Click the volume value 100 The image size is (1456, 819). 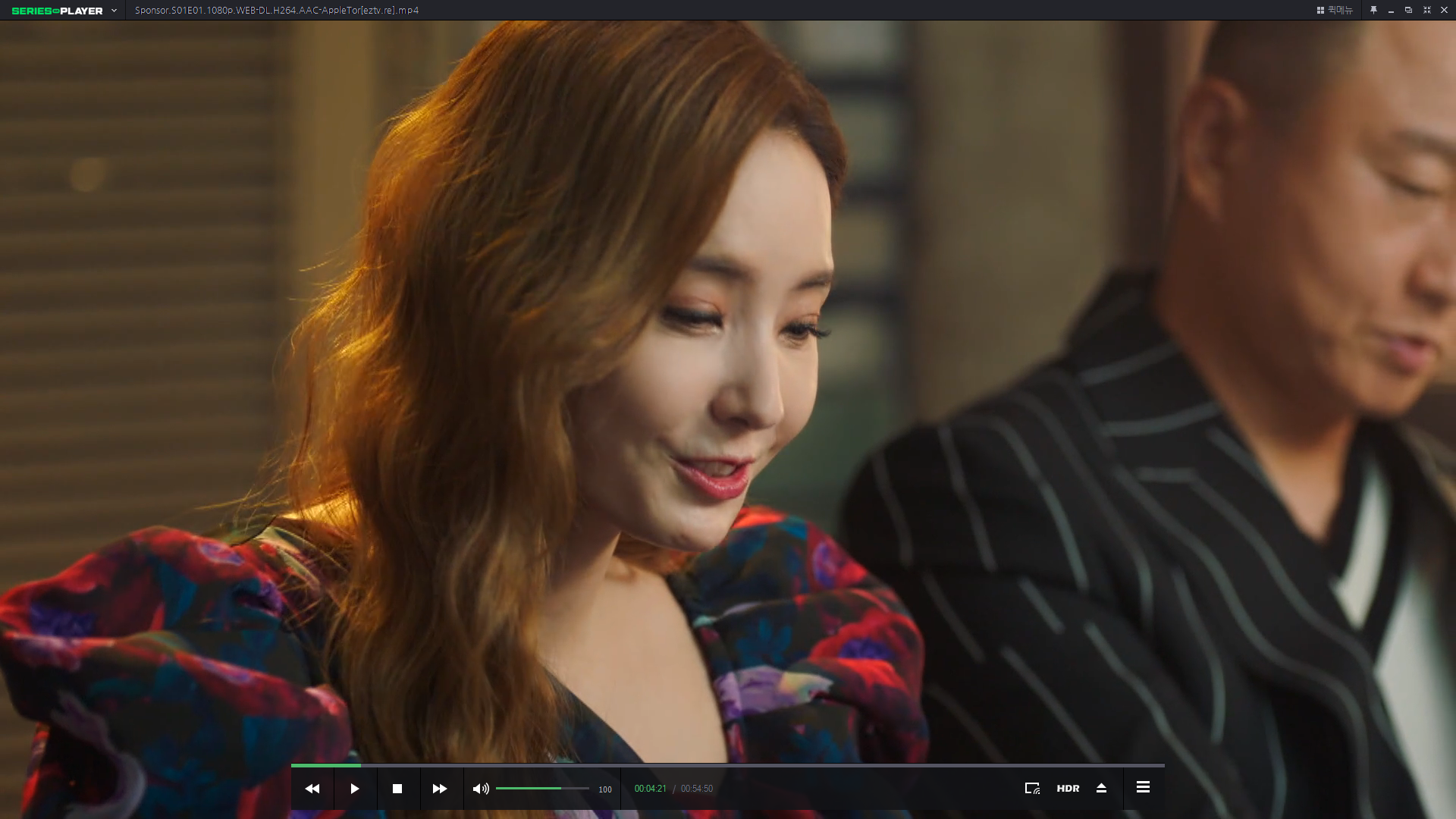[x=605, y=789]
